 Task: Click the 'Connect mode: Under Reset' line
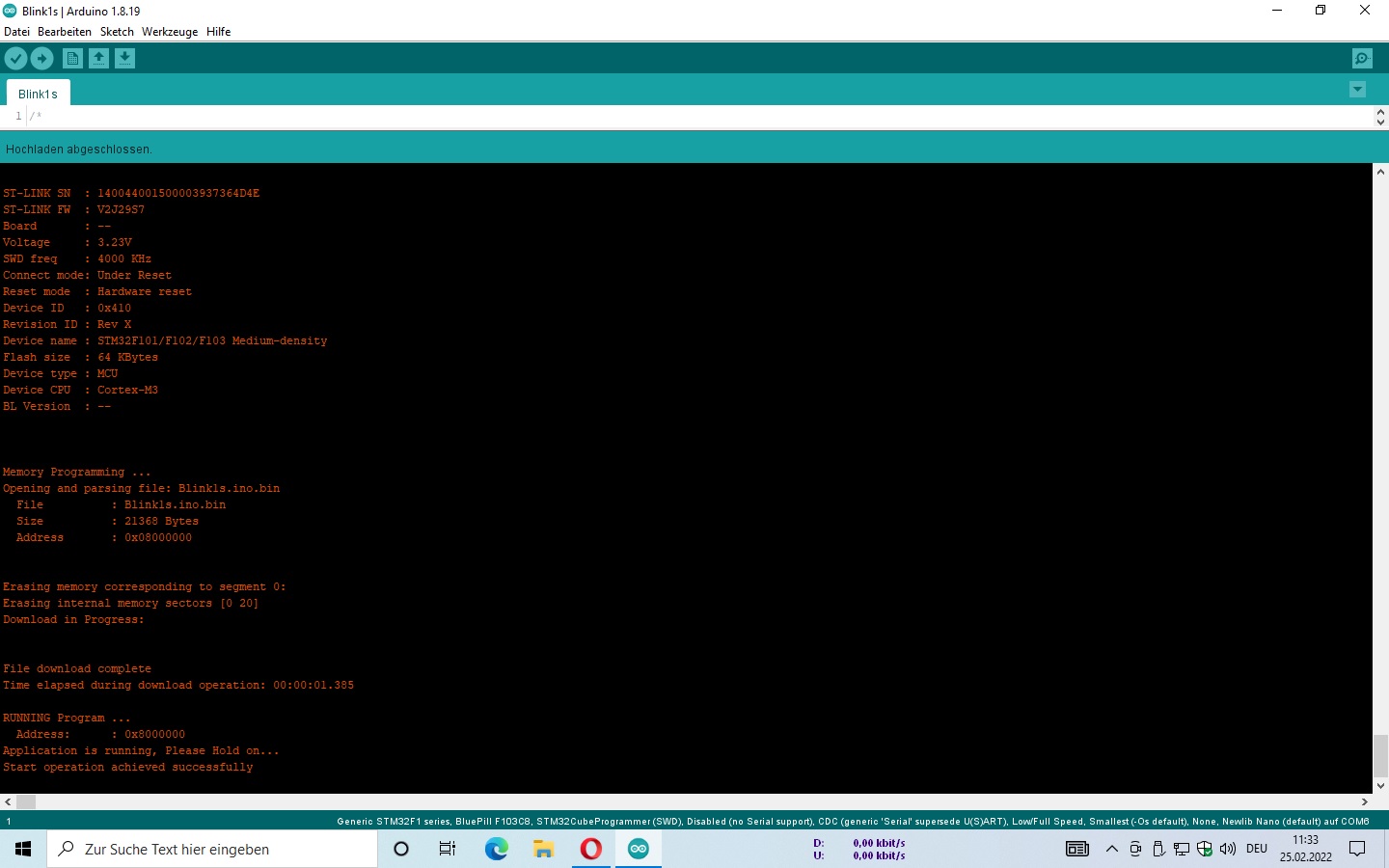[87, 275]
